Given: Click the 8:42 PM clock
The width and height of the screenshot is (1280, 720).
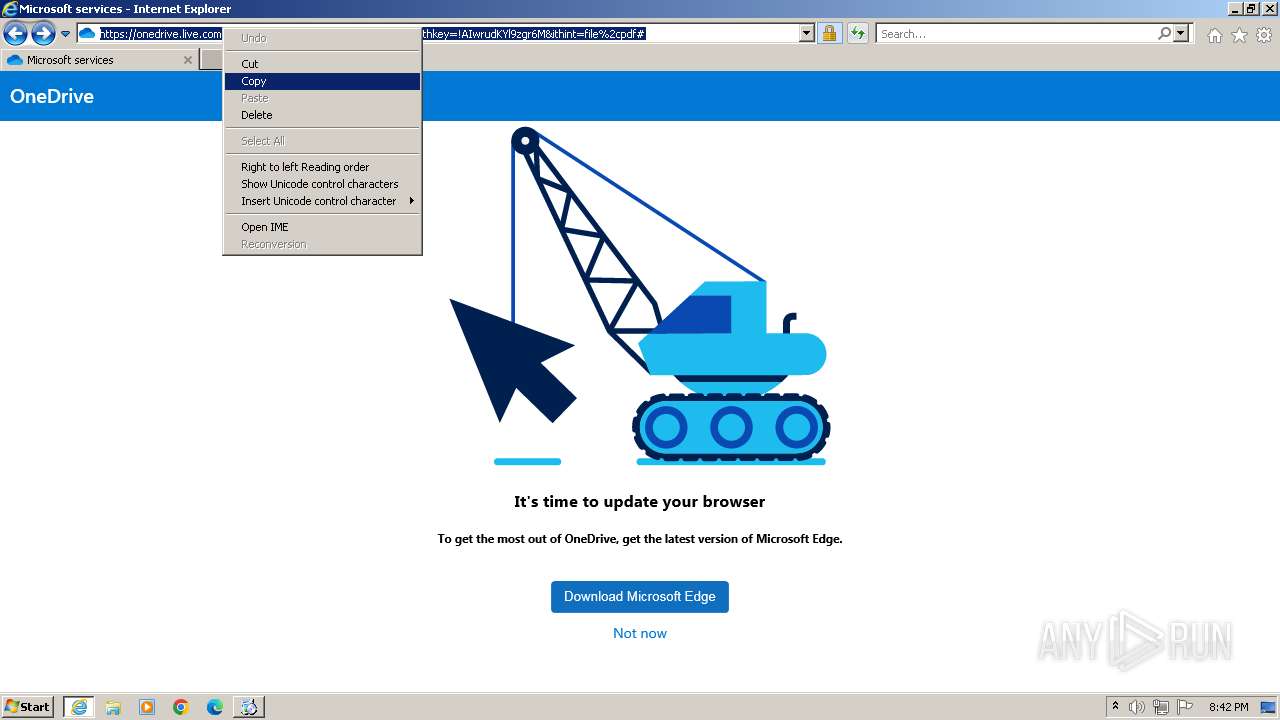Looking at the screenshot, I should click(1228, 707).
